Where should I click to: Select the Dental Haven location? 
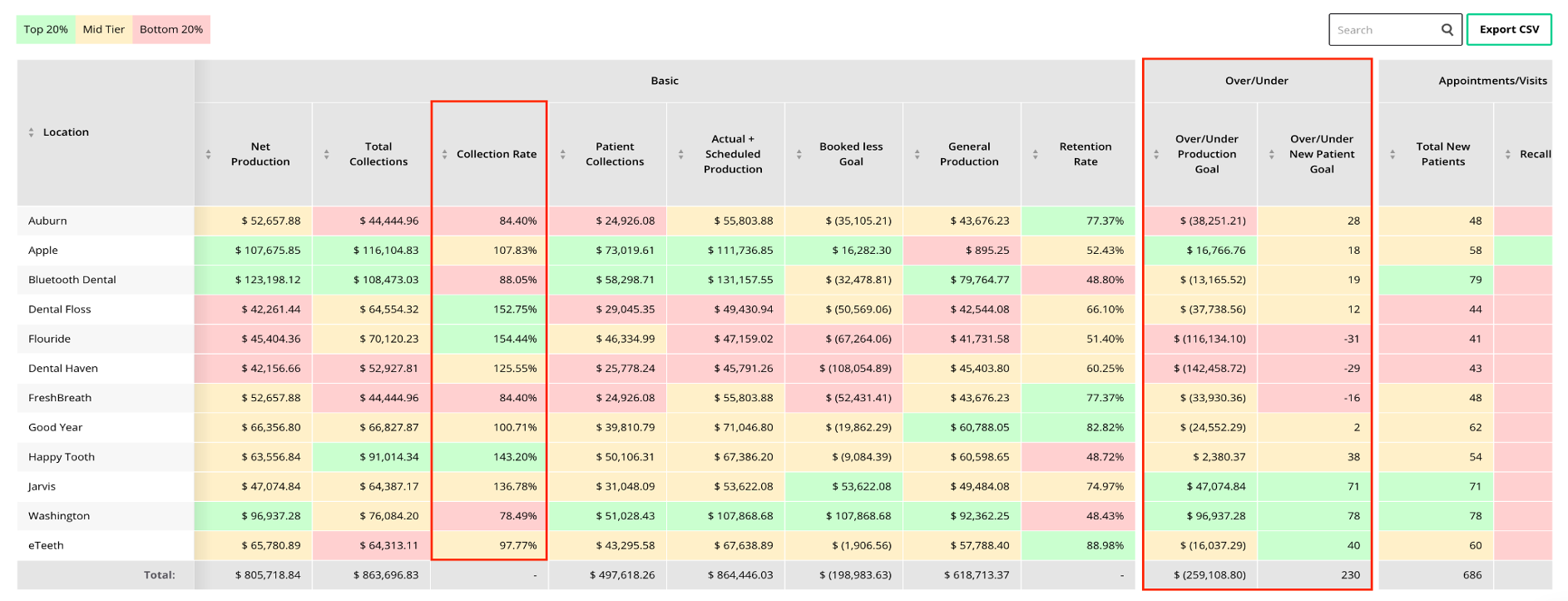pyautogui.click(x=105, y=368)
